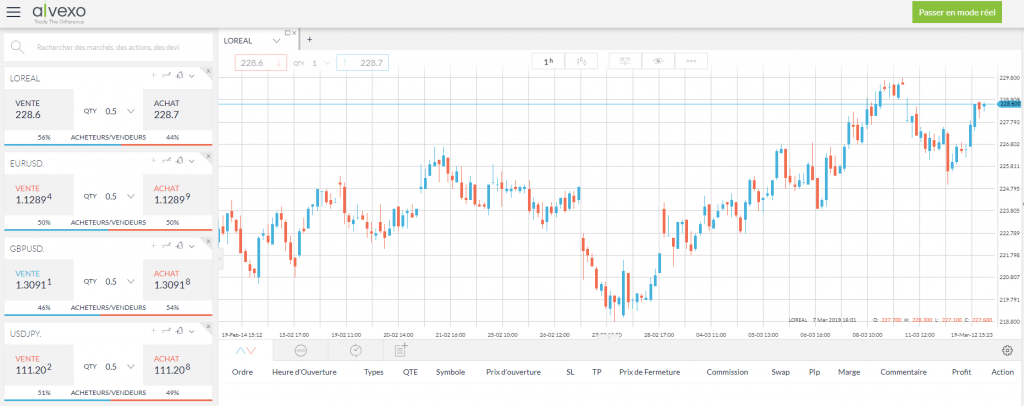Screen dimensions: 1024x406
Task: Select the 1h timeframe button
Action: pos(549,61)
